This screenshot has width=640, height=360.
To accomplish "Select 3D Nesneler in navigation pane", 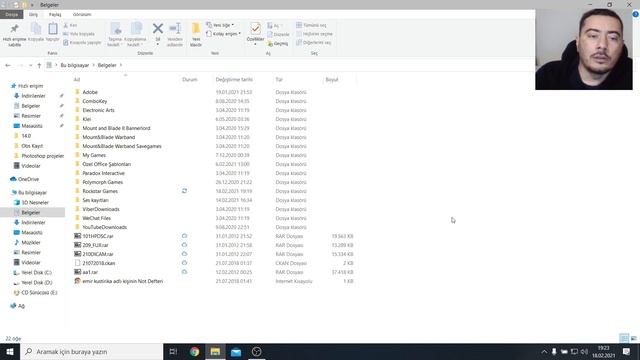I will 31,202.
